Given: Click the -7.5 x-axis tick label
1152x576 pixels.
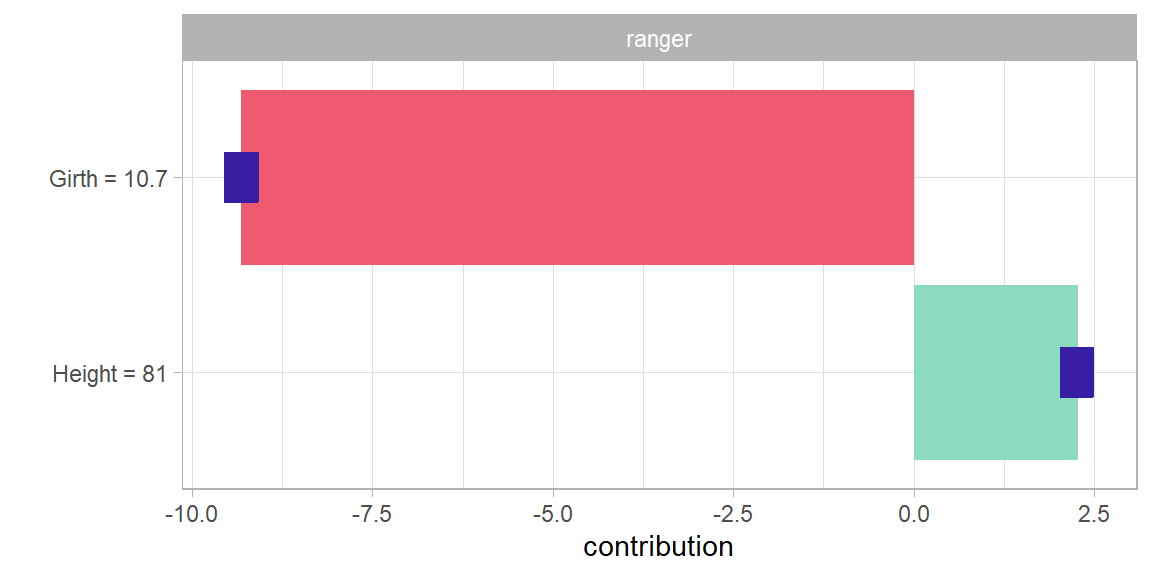Looking at the screenshot, I should coord(372,514).
